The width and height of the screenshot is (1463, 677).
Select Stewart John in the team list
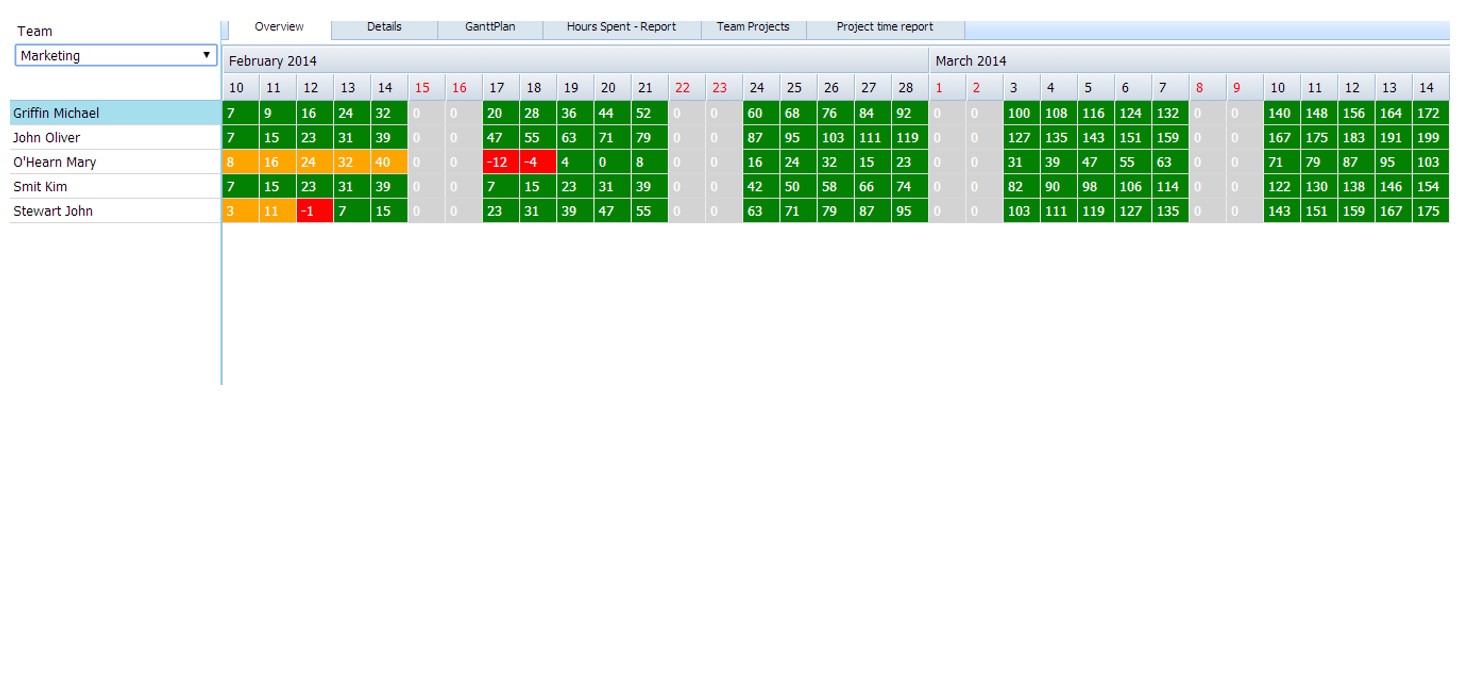tap(115, 211)
